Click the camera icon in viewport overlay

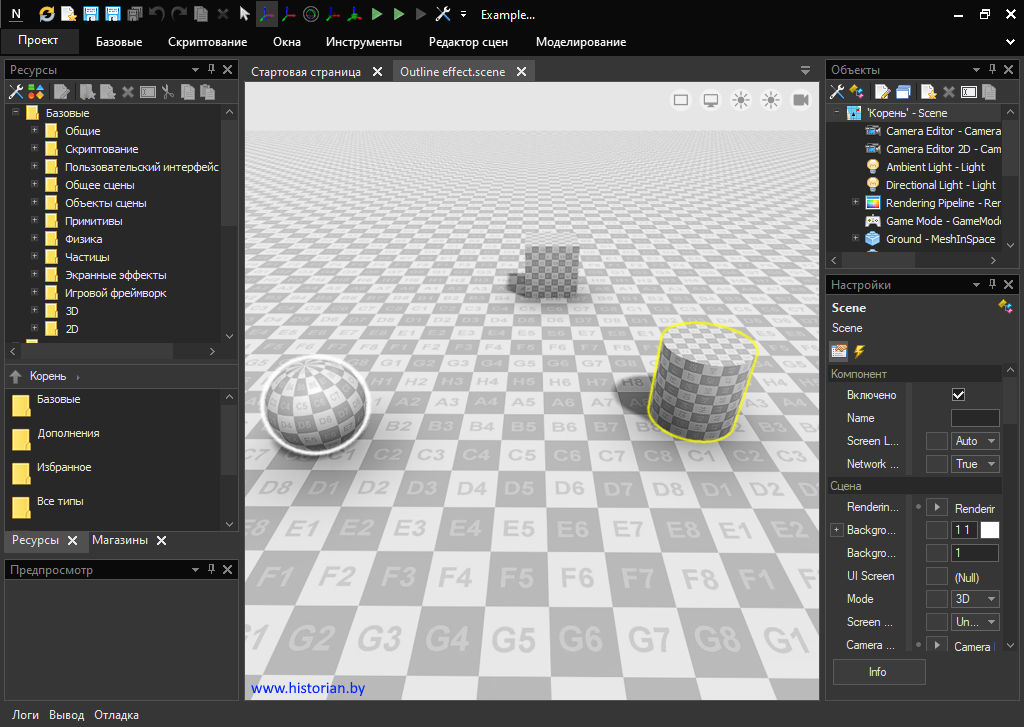point(800,100)
